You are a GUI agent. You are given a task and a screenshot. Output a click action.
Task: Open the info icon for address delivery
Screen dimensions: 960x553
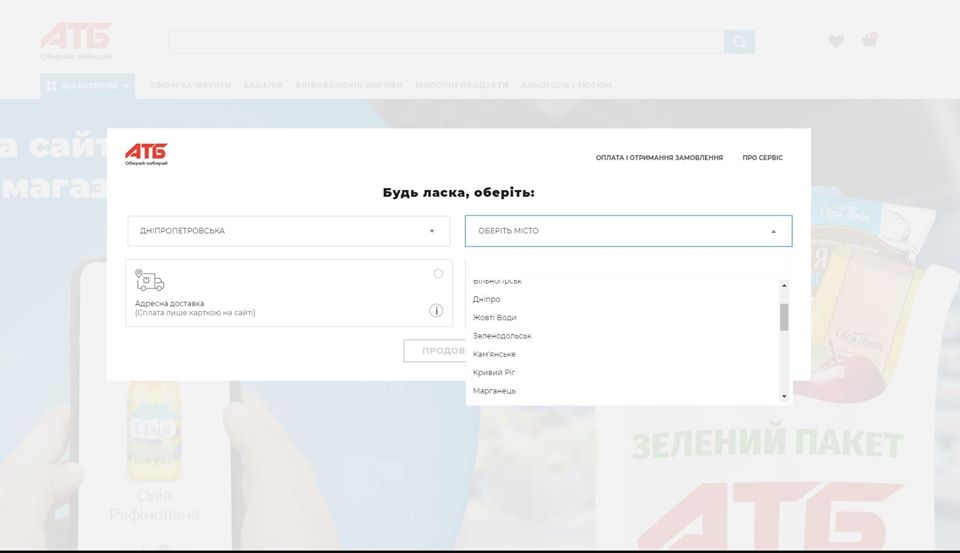[x=436, y=310]
